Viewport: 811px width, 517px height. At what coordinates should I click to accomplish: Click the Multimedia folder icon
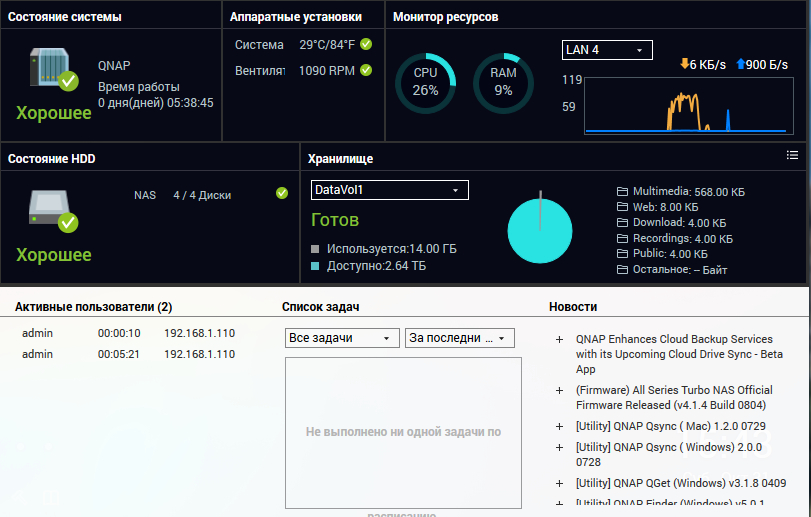tap(623, 191)
